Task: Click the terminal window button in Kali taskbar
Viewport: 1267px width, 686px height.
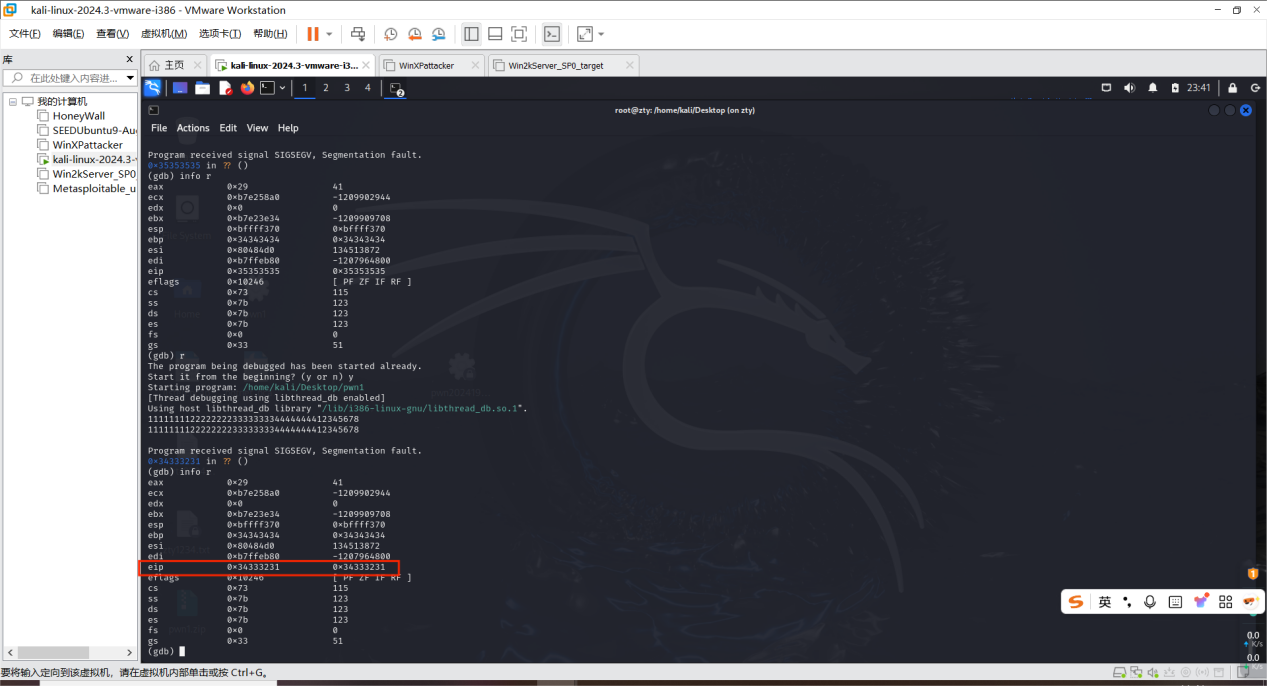Action: pos(396,89)
